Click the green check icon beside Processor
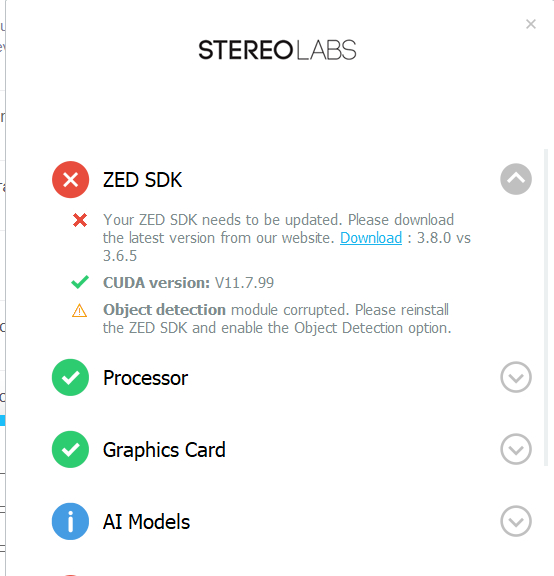Screen dimensions: 554x576 [x=71, y=377]
